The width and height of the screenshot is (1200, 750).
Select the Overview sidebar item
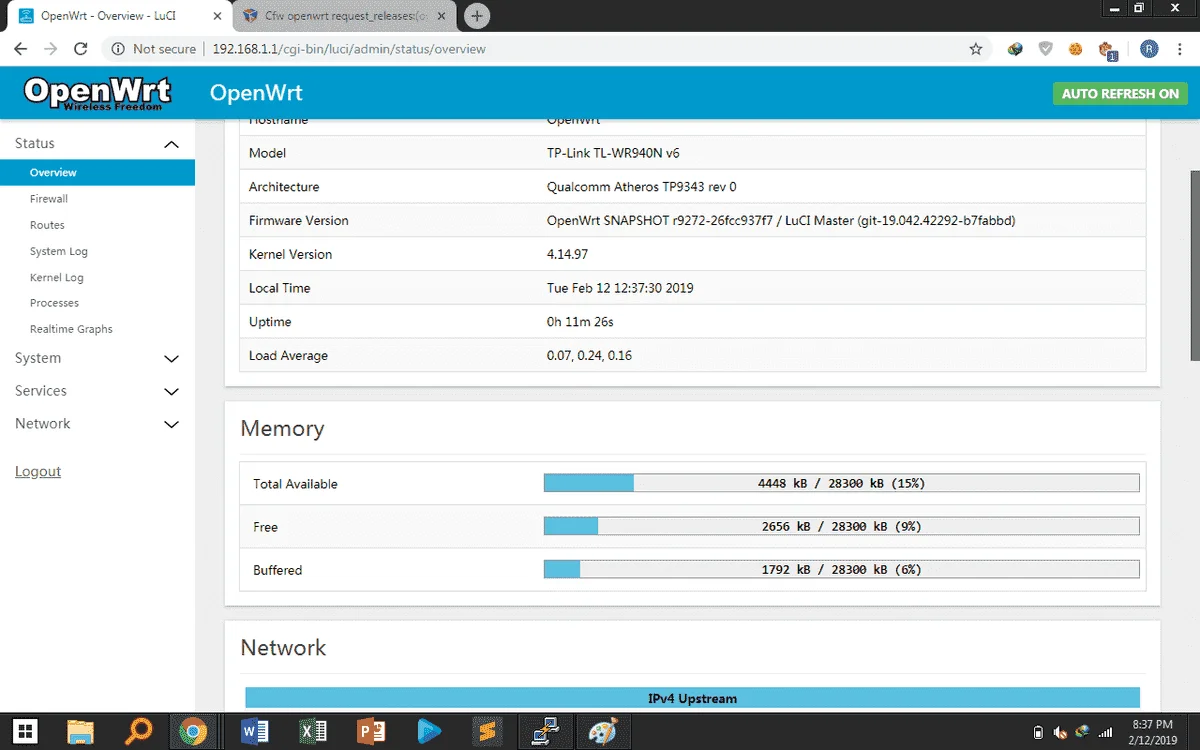tap(97, 173)
